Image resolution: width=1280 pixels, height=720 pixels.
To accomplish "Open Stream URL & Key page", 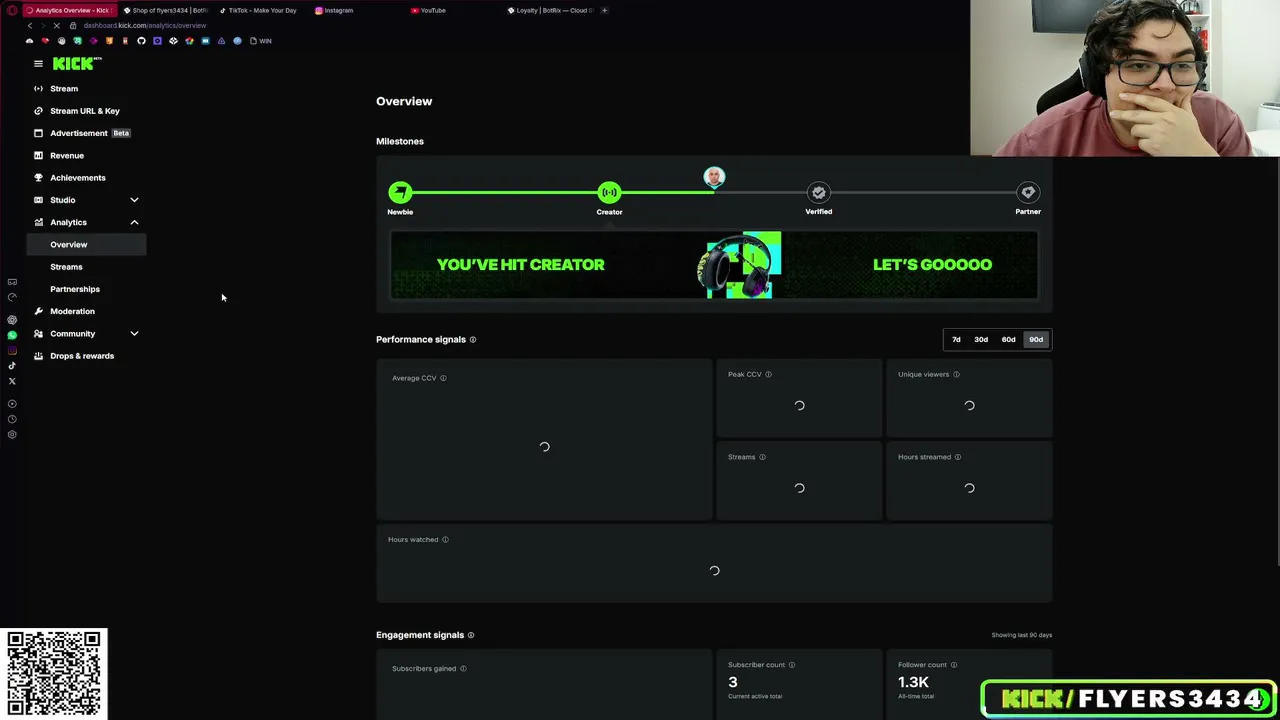I will [x=85, y=111].
